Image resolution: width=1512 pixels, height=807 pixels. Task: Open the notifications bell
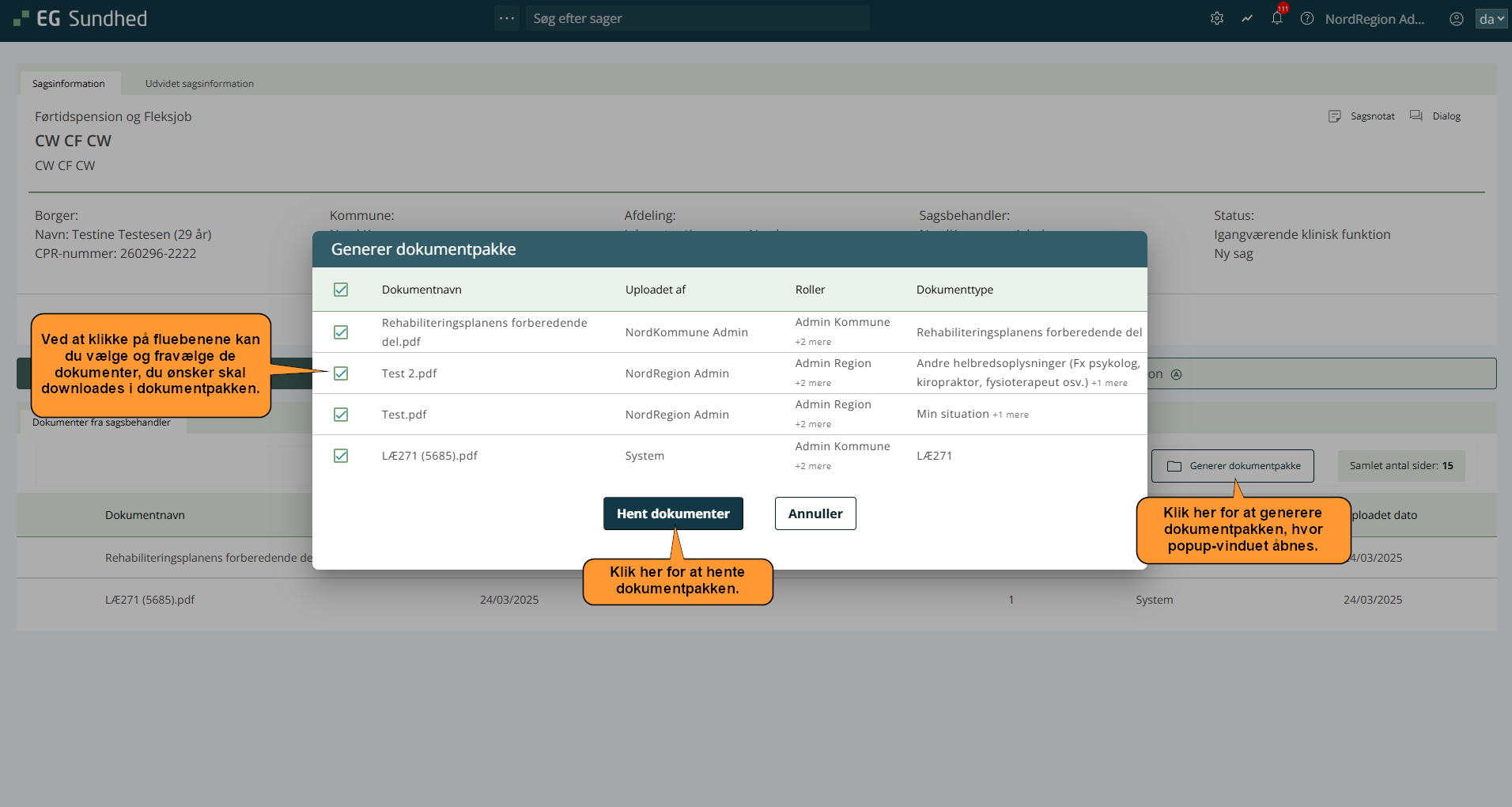coord(1277,18)
